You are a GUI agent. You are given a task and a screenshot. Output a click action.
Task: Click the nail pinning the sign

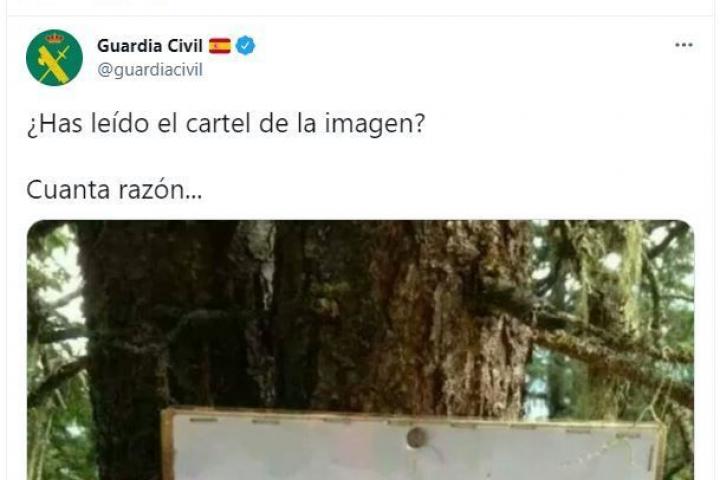[x=416, y=438]
